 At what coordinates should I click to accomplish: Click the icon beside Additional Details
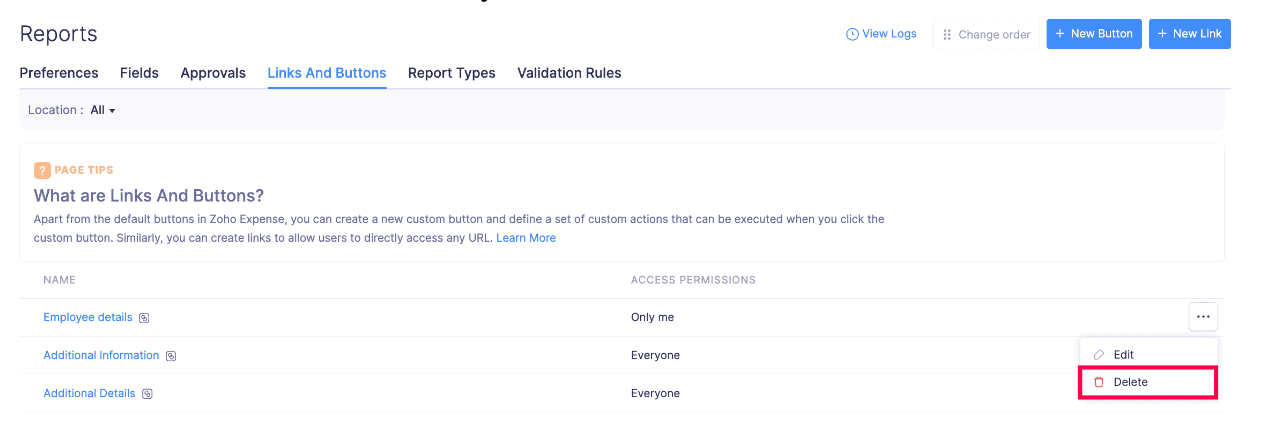pyautogui.click(x=147, y=394)
